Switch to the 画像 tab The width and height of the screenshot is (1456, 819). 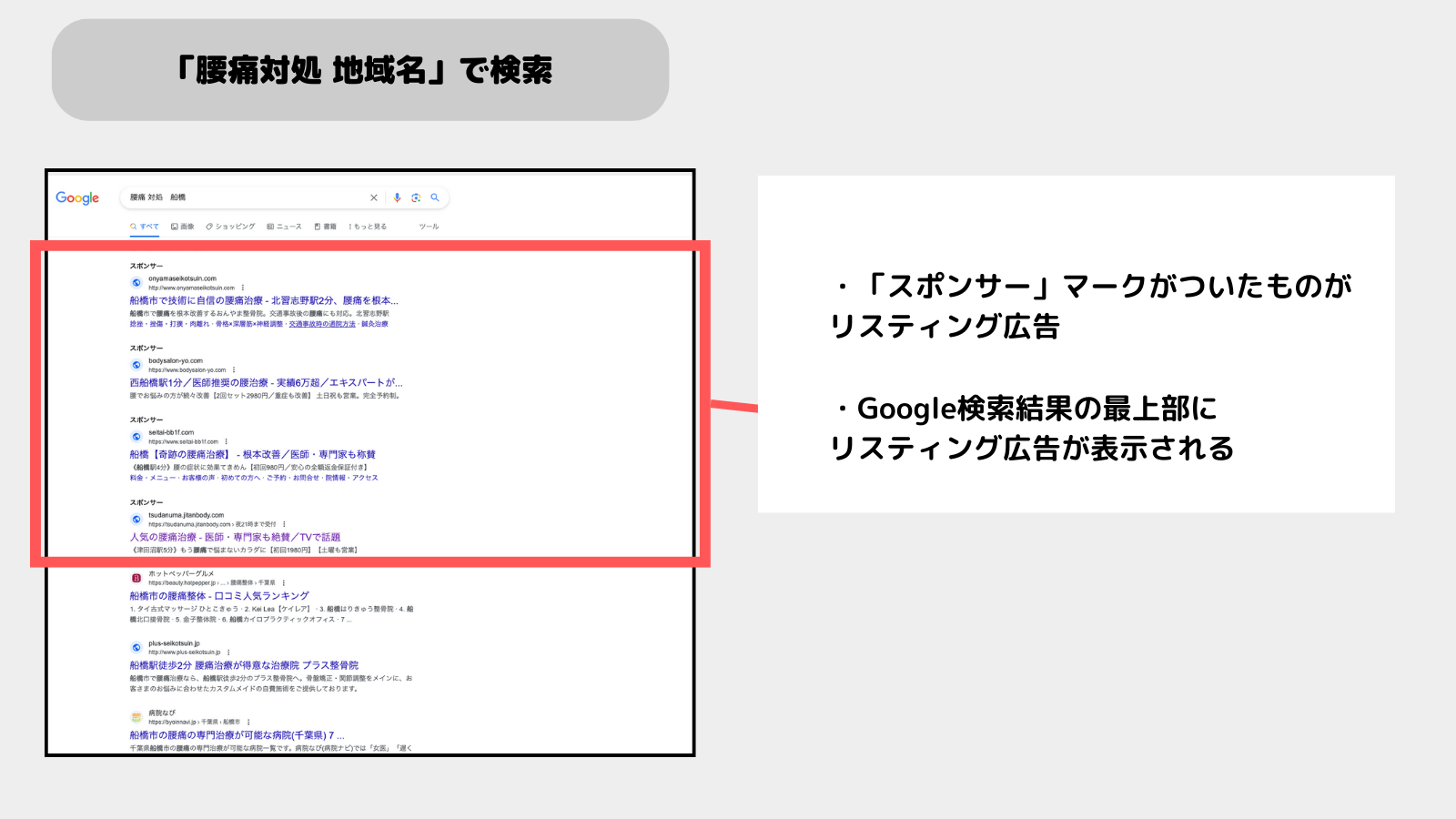(x=184, y=227)
